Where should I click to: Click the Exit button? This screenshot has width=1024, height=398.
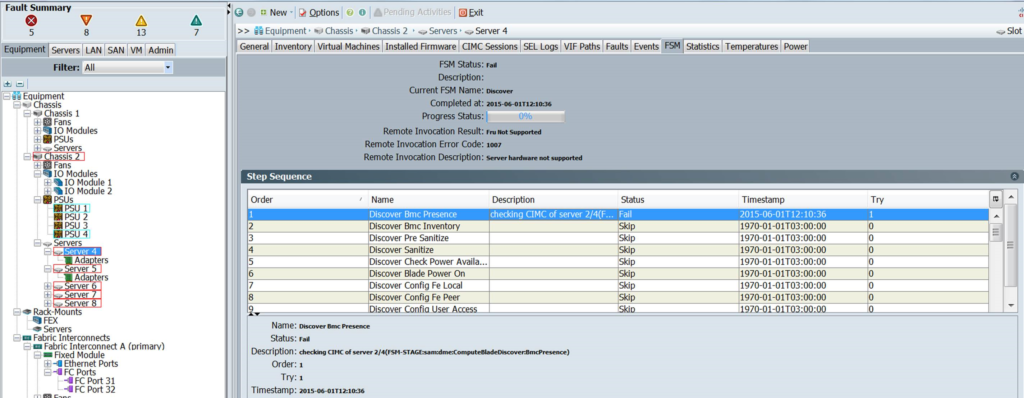(471, 12)
